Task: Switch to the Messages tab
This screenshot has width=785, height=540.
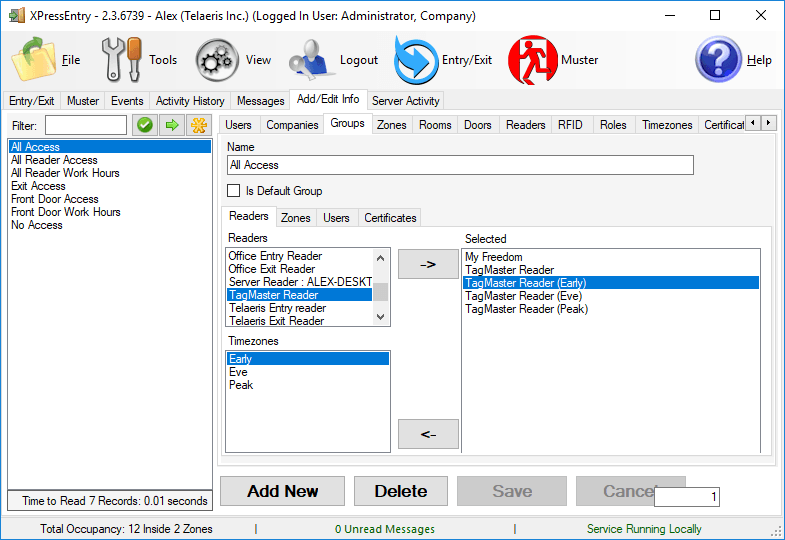Action: (x=260, y=101)
